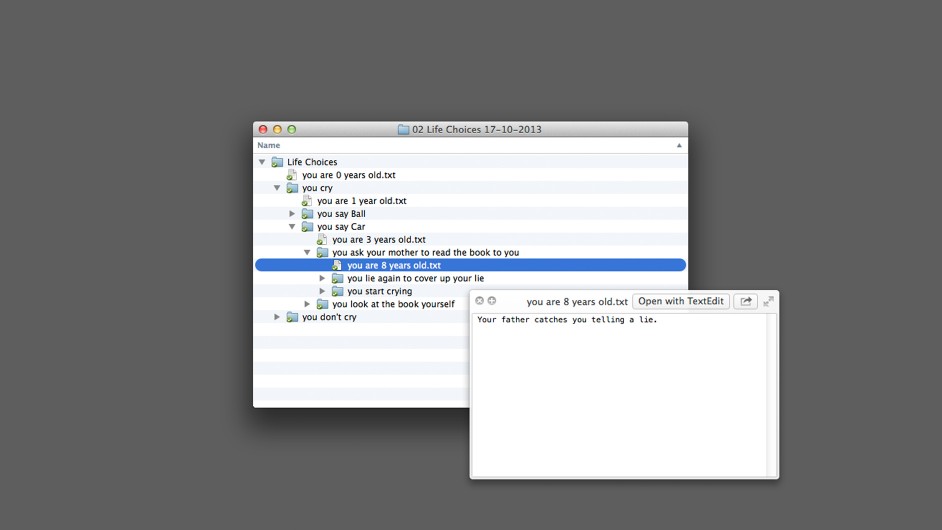Click the 'you are 0 years old.txt' file icon

[x=292, y=175]
